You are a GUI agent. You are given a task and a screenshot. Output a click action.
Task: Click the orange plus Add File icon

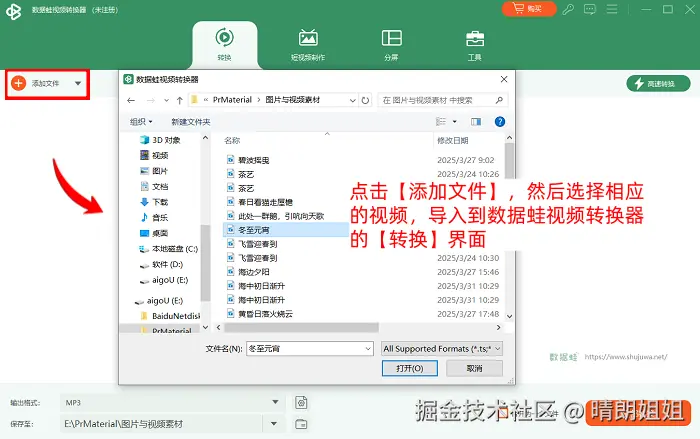tap(18, 83)
